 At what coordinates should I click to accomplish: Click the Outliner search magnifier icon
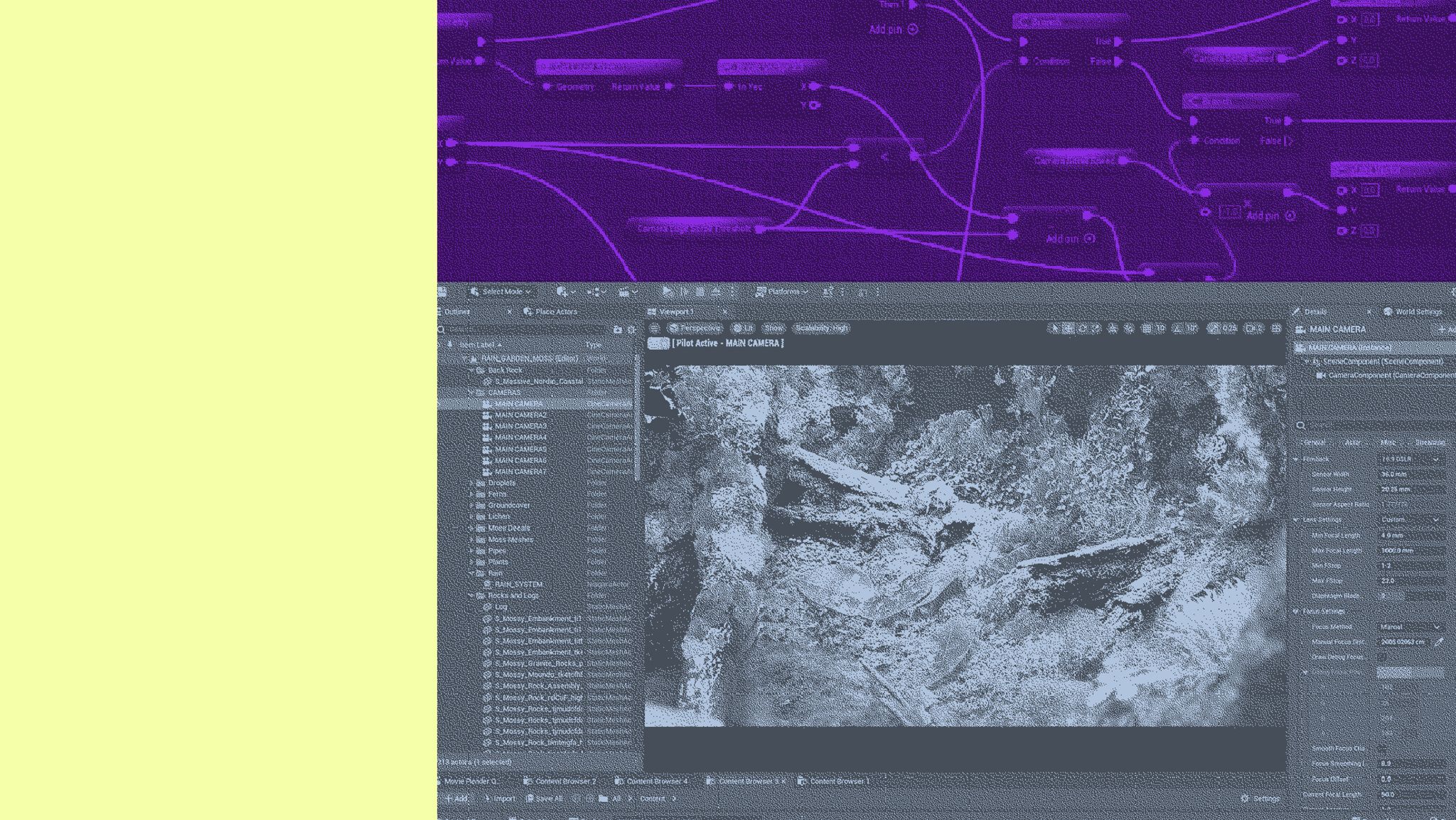pyautogui.click(x=441, y=330)
